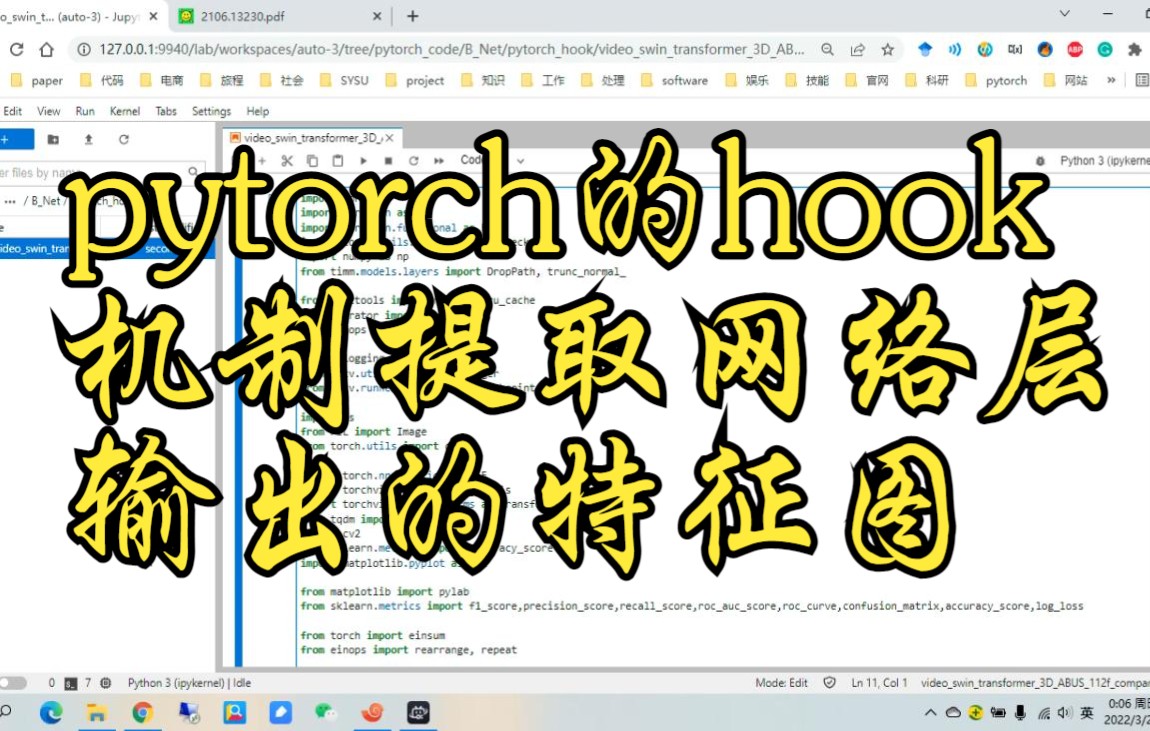This screenshot has width=1150, height=731.
Task: Click the filter files by name field
Action: (100, 173)
